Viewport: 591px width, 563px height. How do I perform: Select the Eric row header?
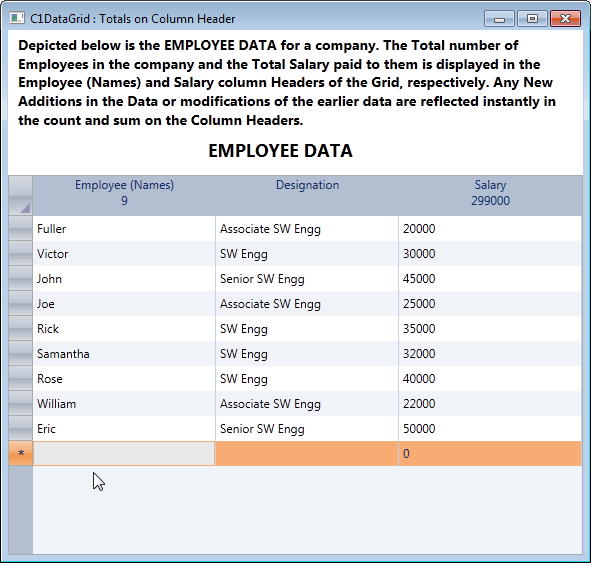tap(21, 428)
